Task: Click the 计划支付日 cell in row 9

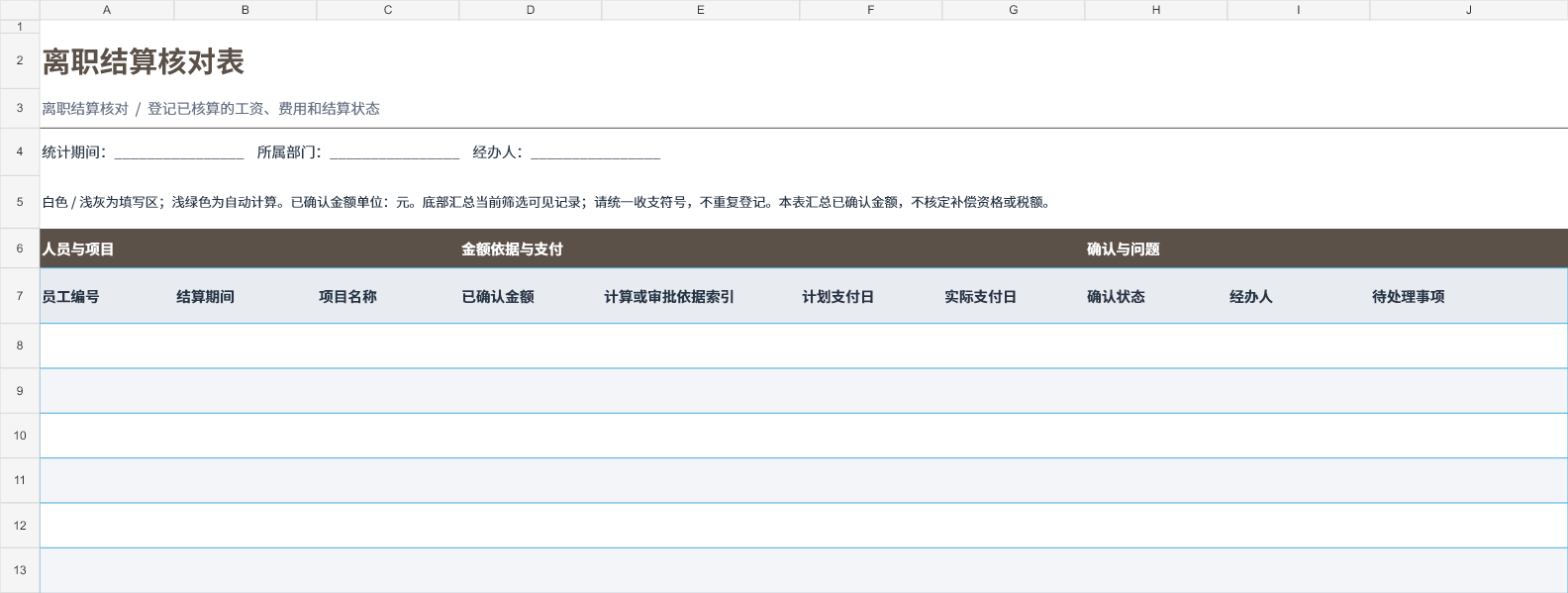Action: click(x=871, y=391)
